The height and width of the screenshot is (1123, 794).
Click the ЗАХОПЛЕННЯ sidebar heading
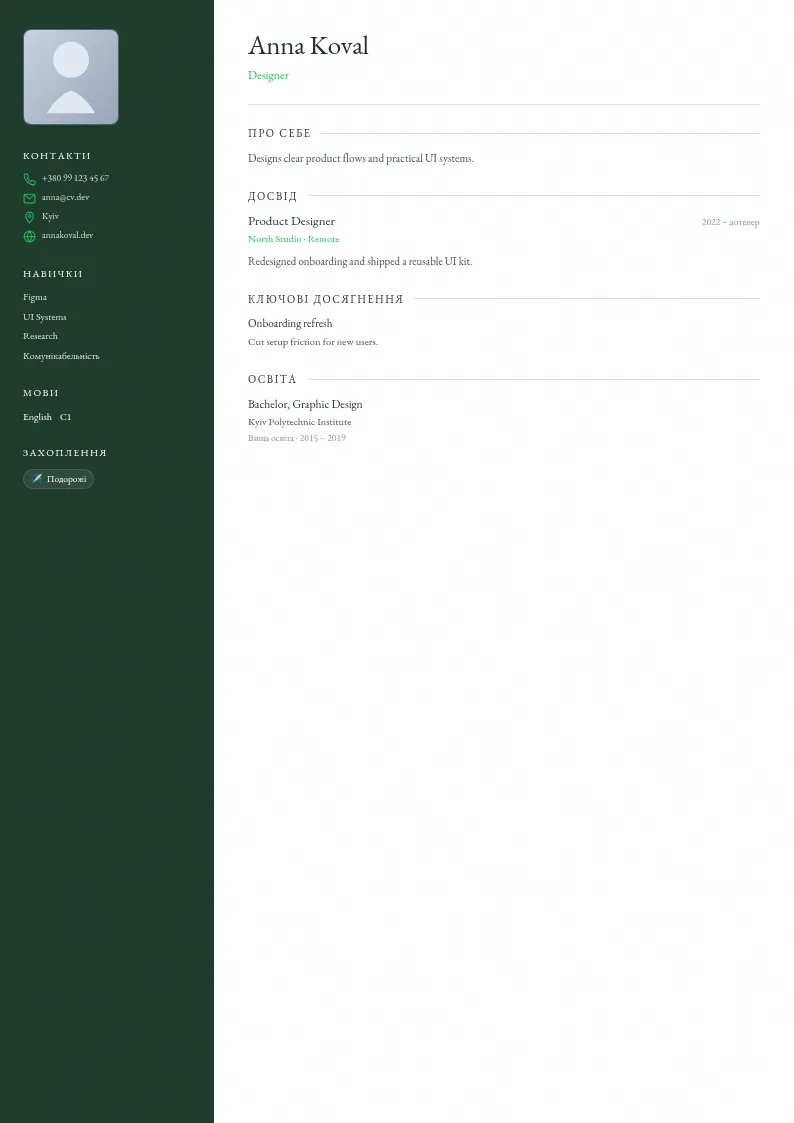pyautogui.click(x=64, y=453)
